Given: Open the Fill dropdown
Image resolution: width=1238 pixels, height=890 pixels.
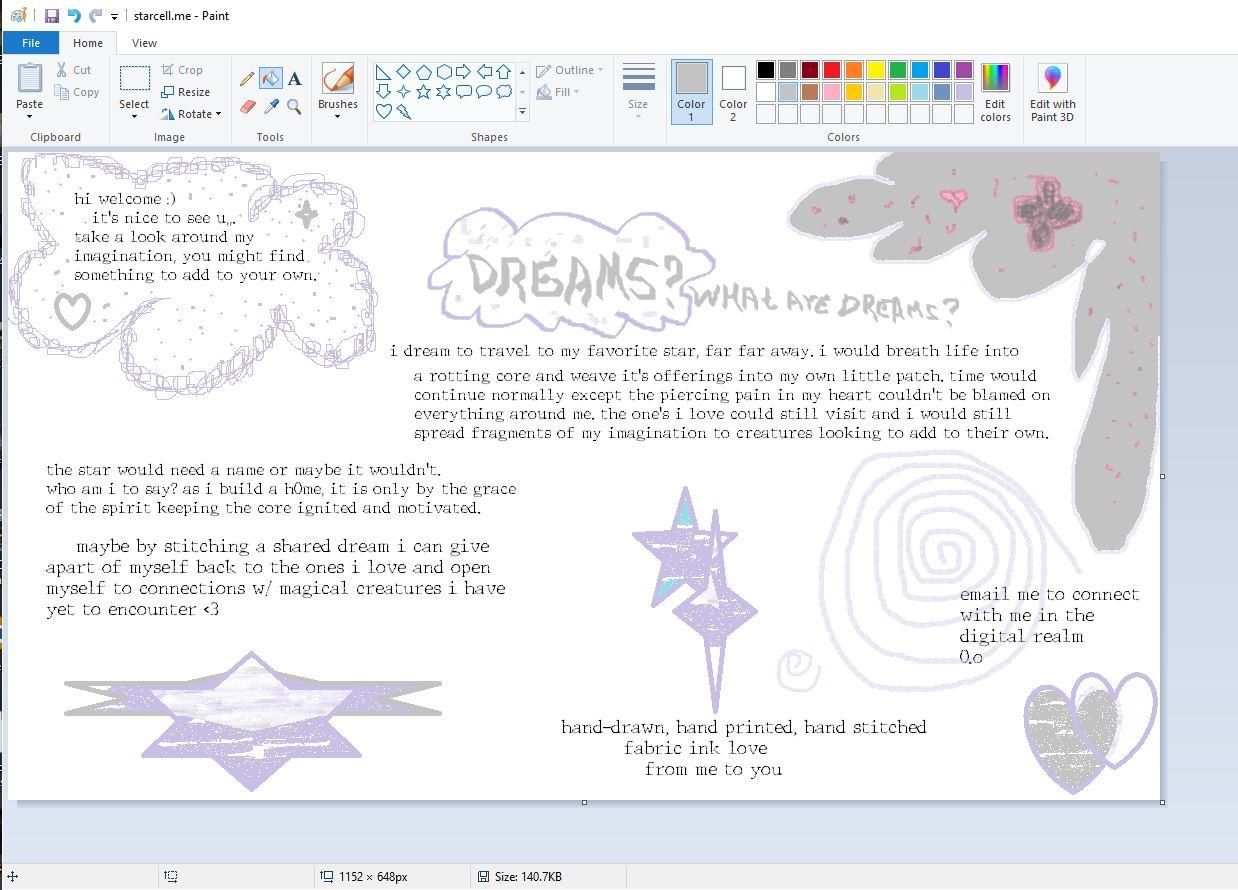Looking at the screenshot, I should [558, 92].
